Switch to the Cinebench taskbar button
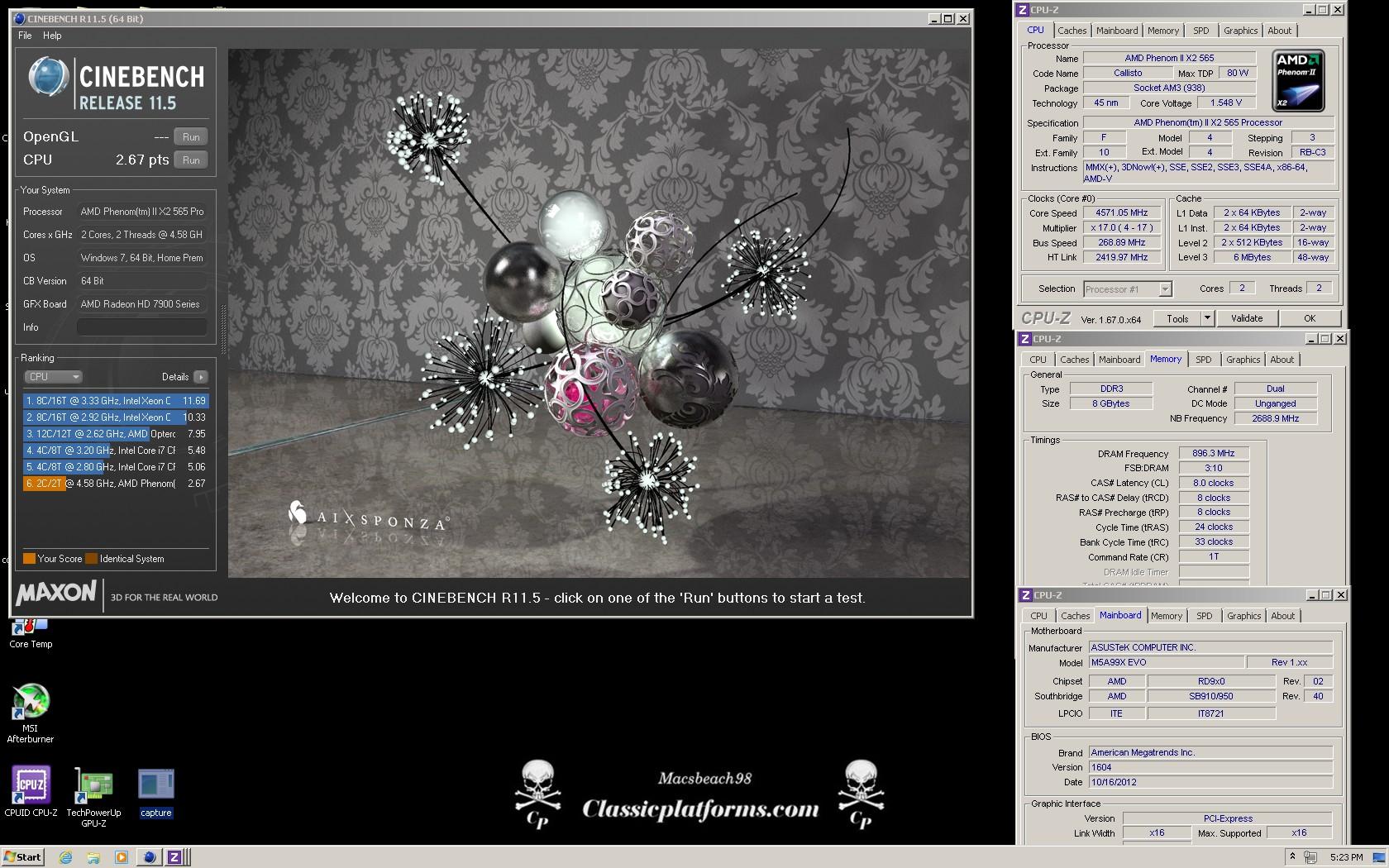The width and height of the screenshot is (1389, 868). 150,857
